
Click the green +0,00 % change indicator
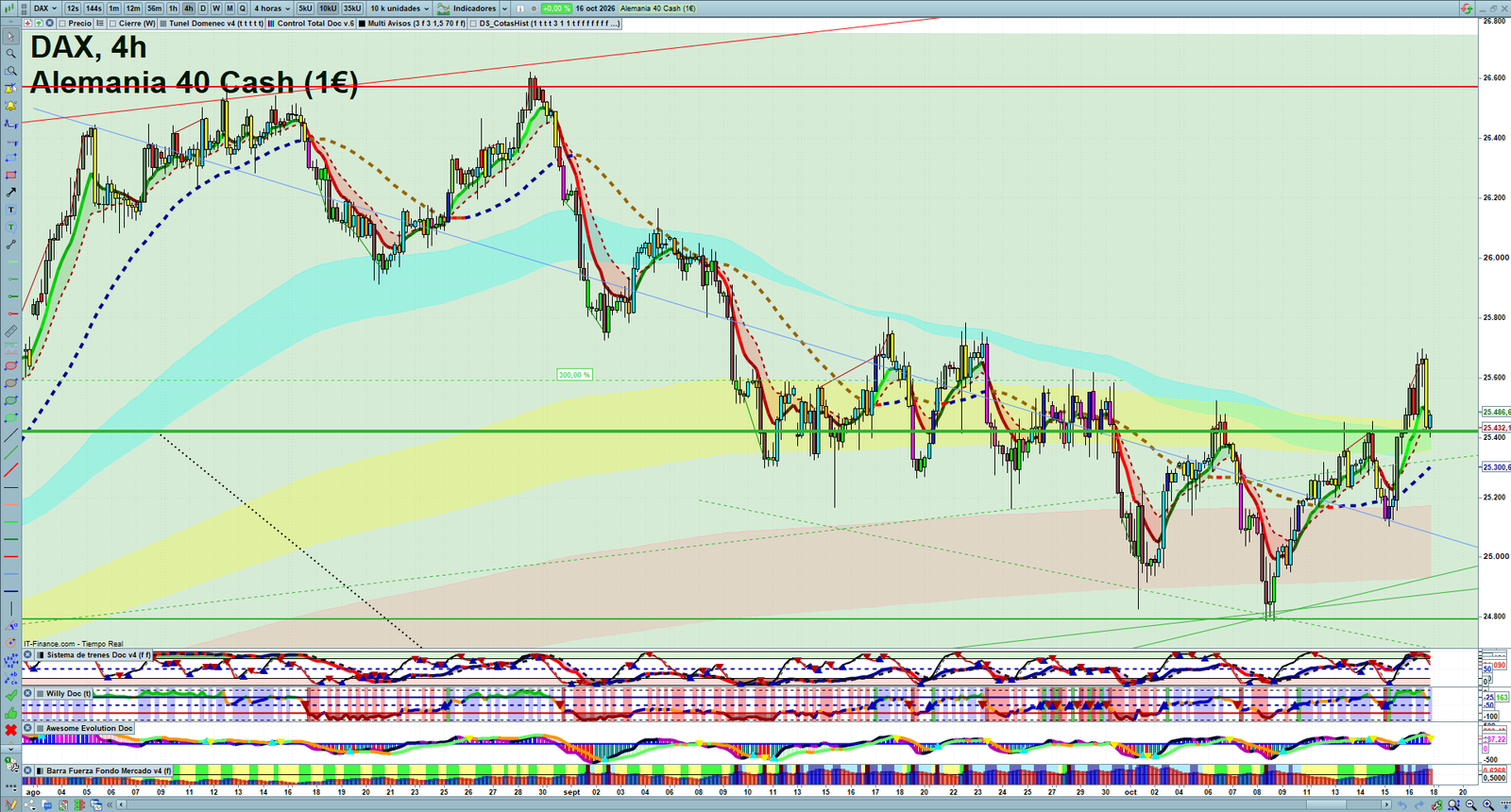point(557,8)
